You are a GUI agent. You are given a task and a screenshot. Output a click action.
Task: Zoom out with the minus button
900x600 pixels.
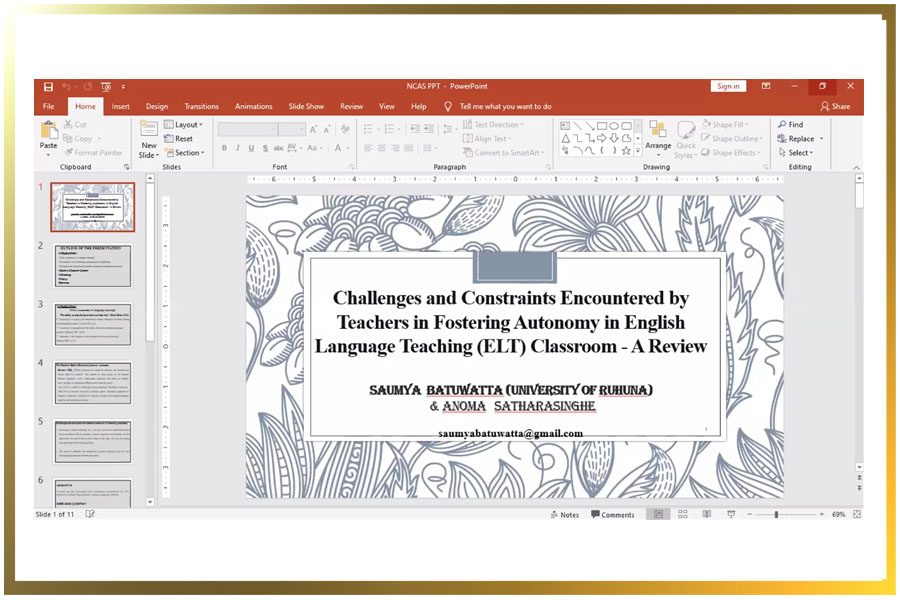[x=750, y=514]
